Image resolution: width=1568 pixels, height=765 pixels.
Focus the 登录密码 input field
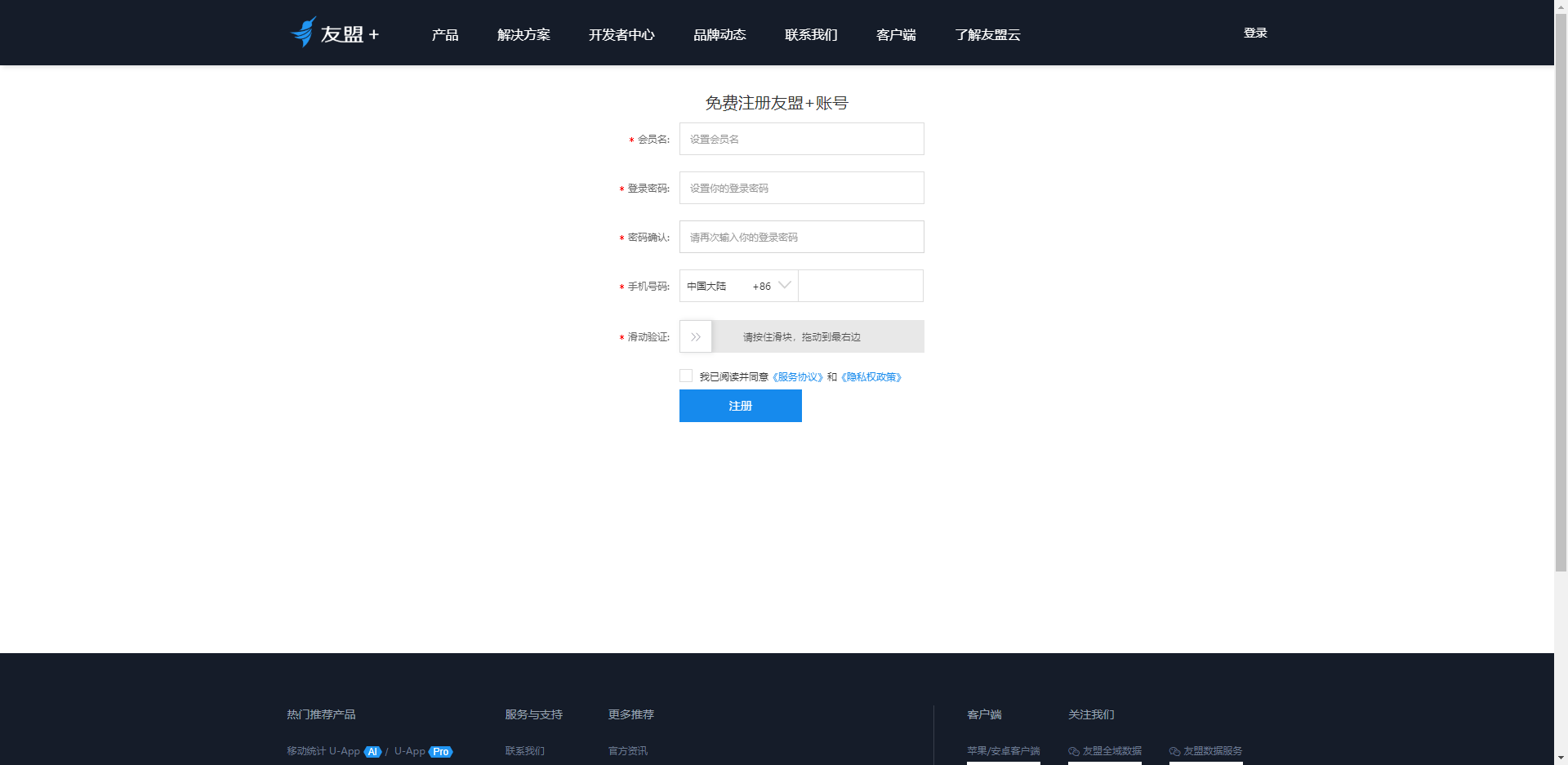(x=801, y=188)
